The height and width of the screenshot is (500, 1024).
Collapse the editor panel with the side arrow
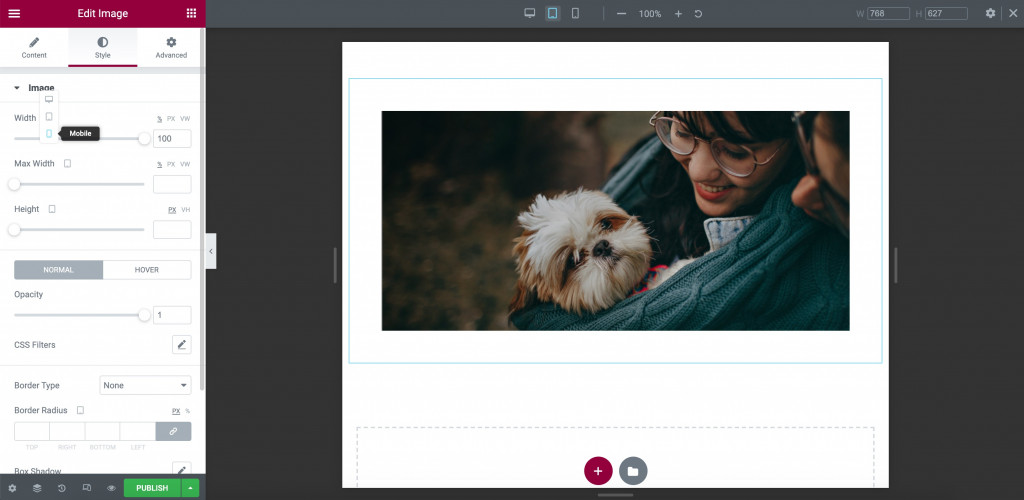click(211, 251)
